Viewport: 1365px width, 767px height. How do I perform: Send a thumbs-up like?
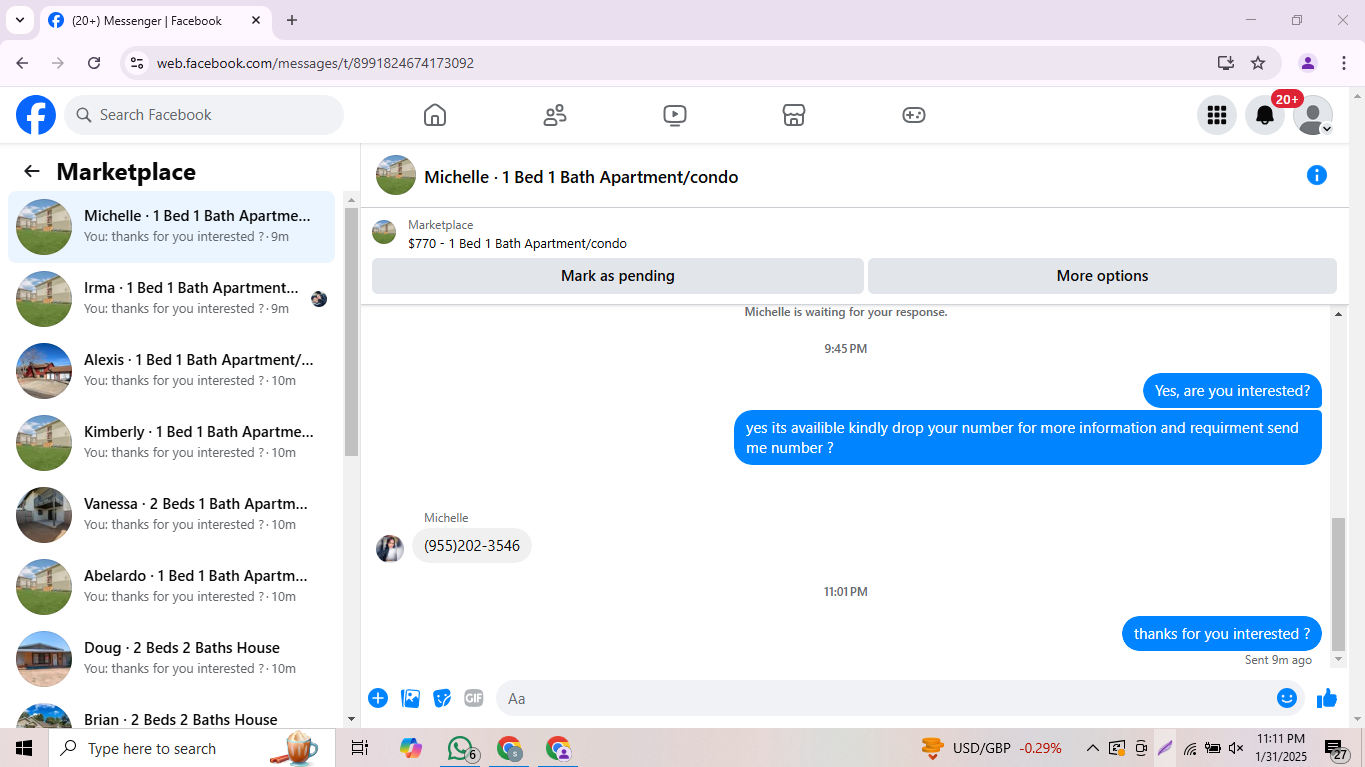1327,698
